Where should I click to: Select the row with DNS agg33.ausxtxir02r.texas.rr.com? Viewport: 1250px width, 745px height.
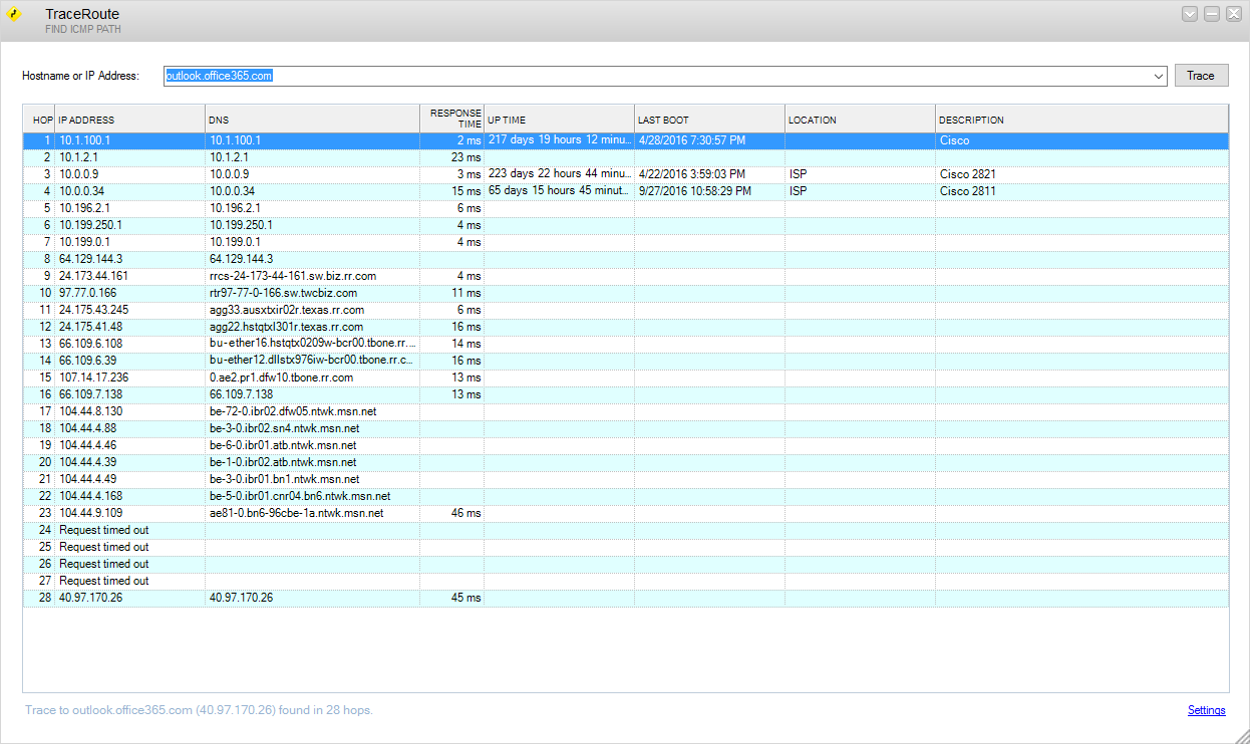pos(300,309)
